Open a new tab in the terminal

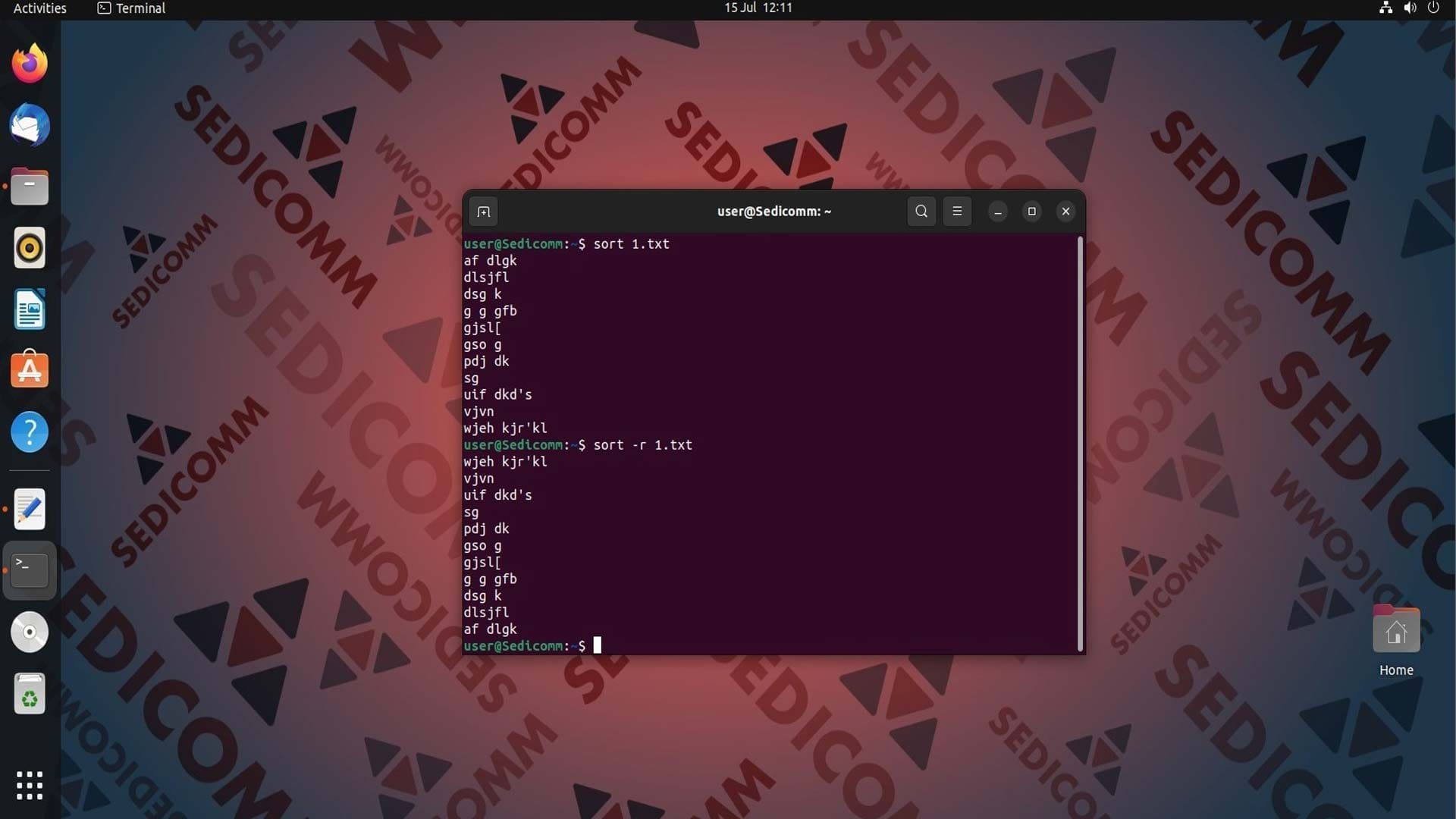pyautogui.click(x=484, y=212)
